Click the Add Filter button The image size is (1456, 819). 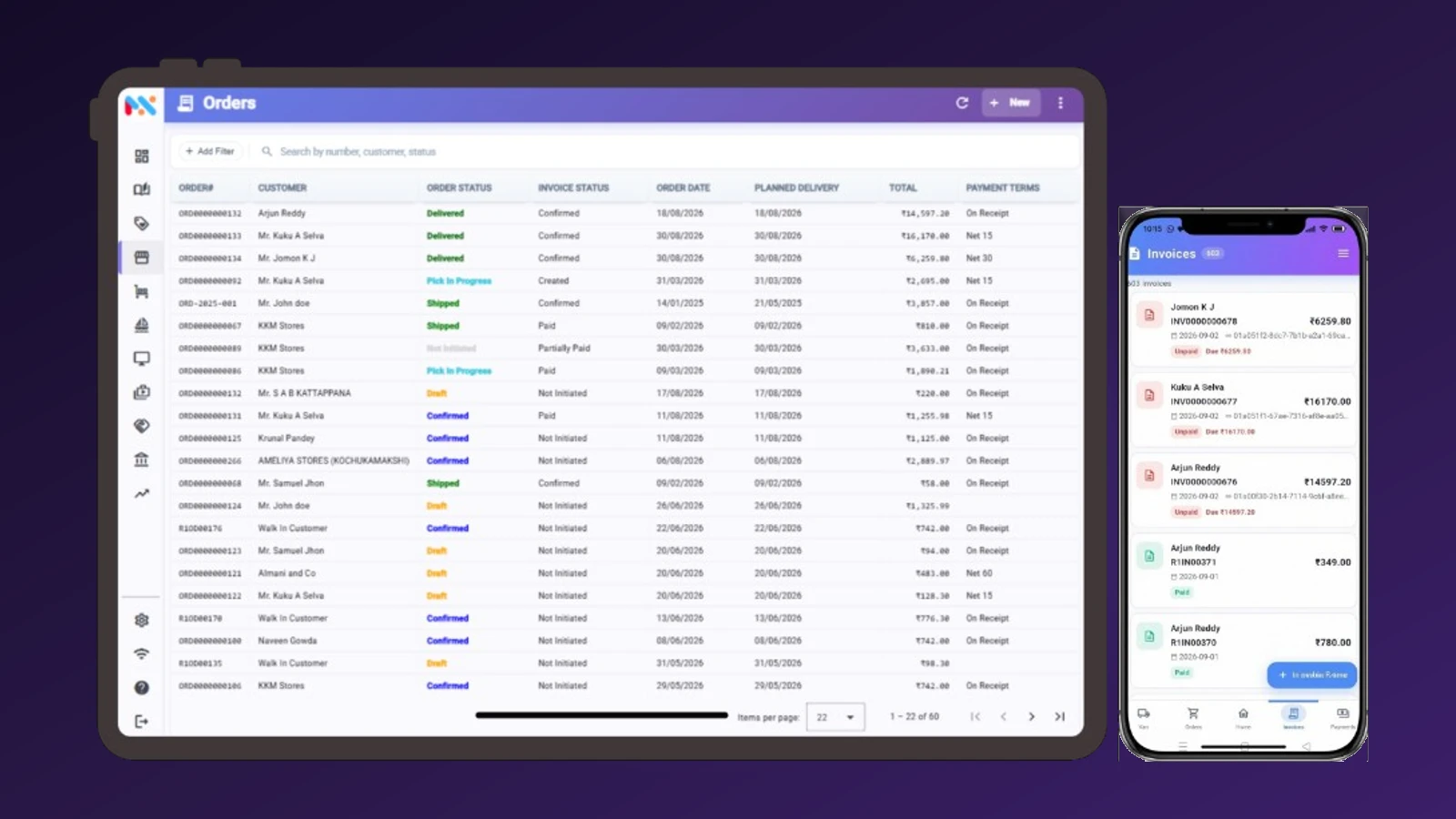coord(209,151)
